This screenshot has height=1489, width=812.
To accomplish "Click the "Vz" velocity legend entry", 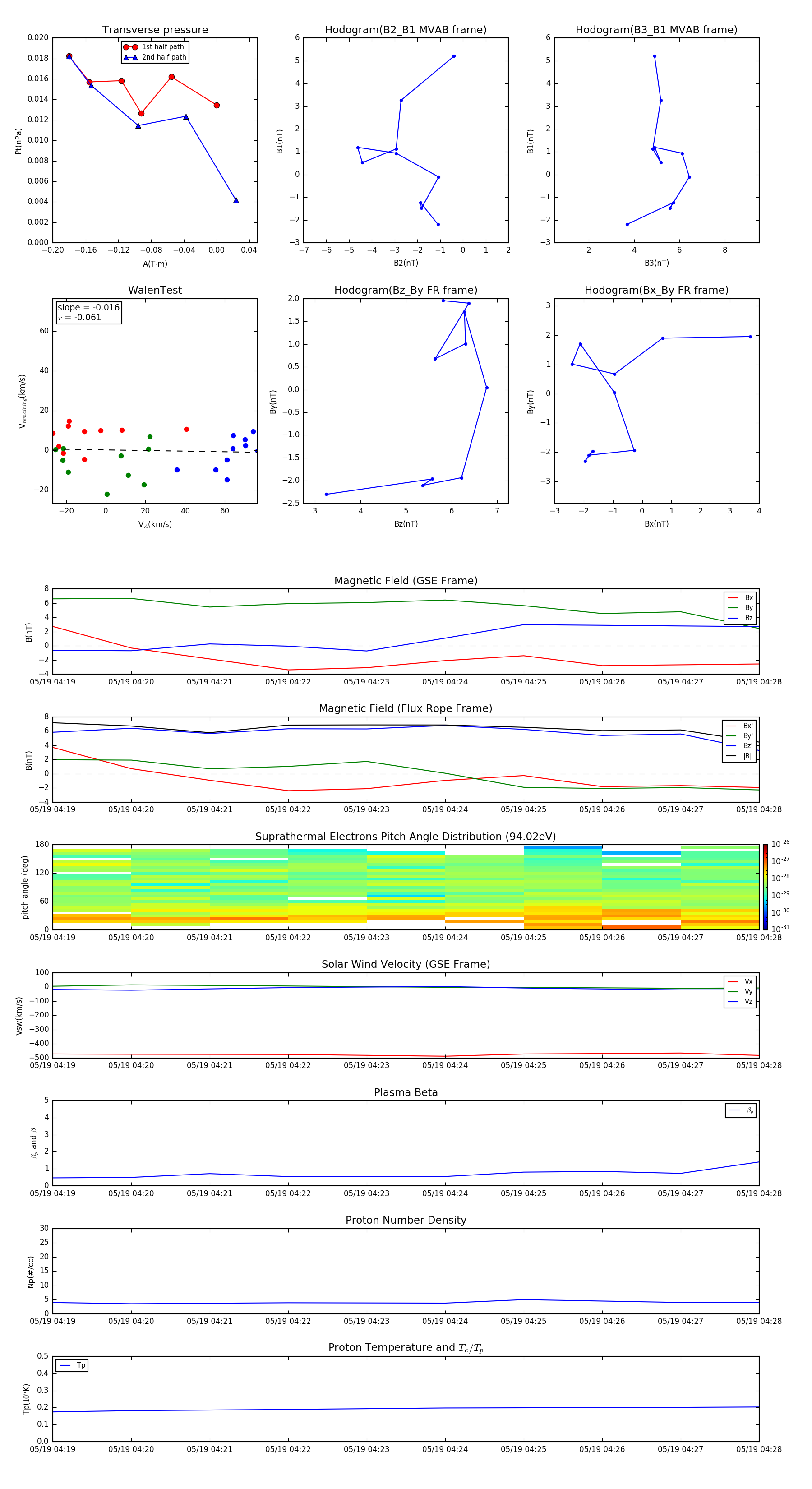I will [740, 1002].
